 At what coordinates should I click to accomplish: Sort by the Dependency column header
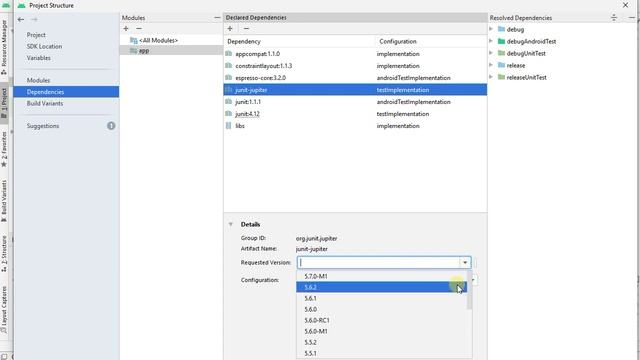[299, 41]
